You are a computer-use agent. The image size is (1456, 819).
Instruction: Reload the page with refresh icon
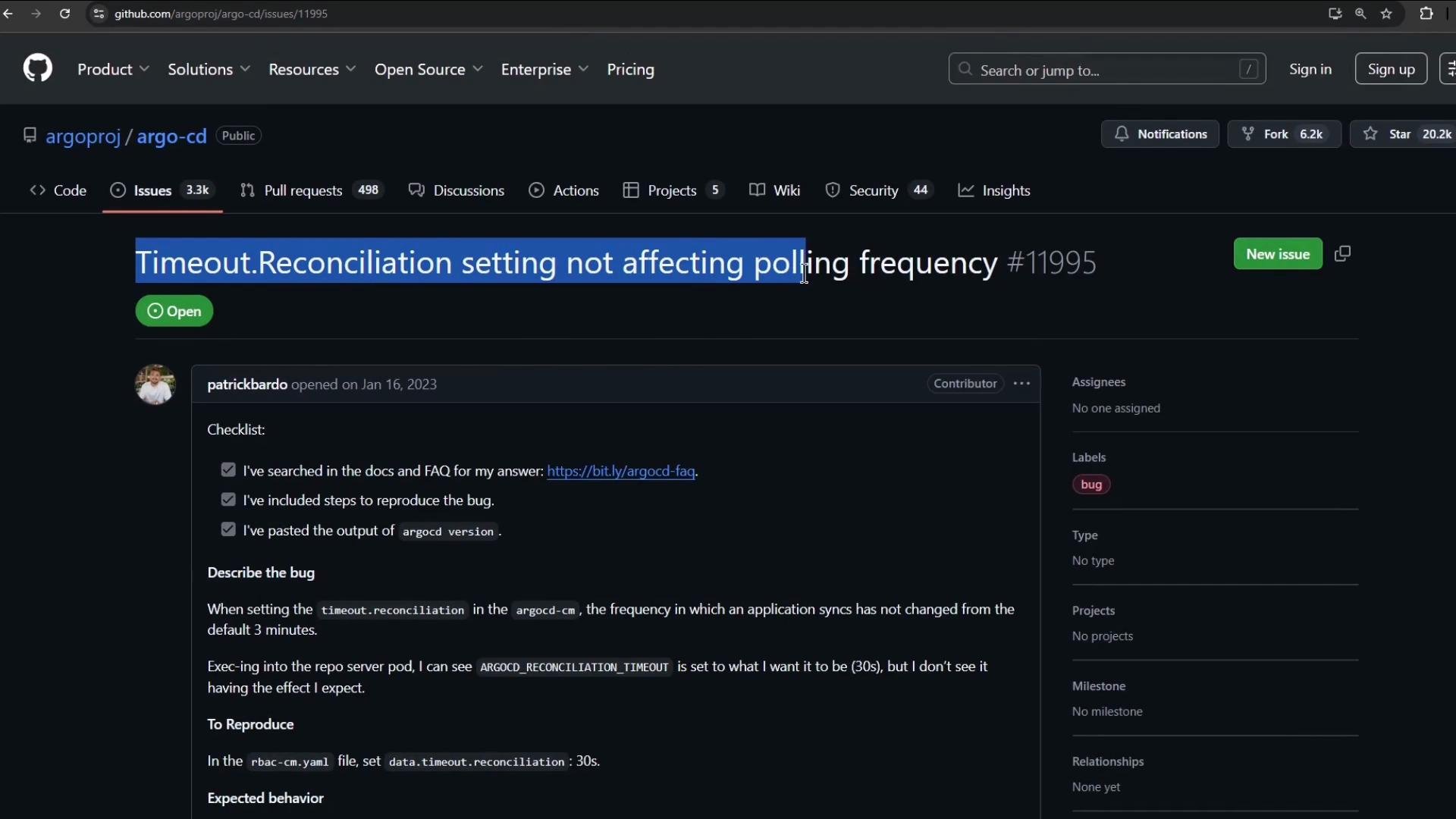(65, 14)
